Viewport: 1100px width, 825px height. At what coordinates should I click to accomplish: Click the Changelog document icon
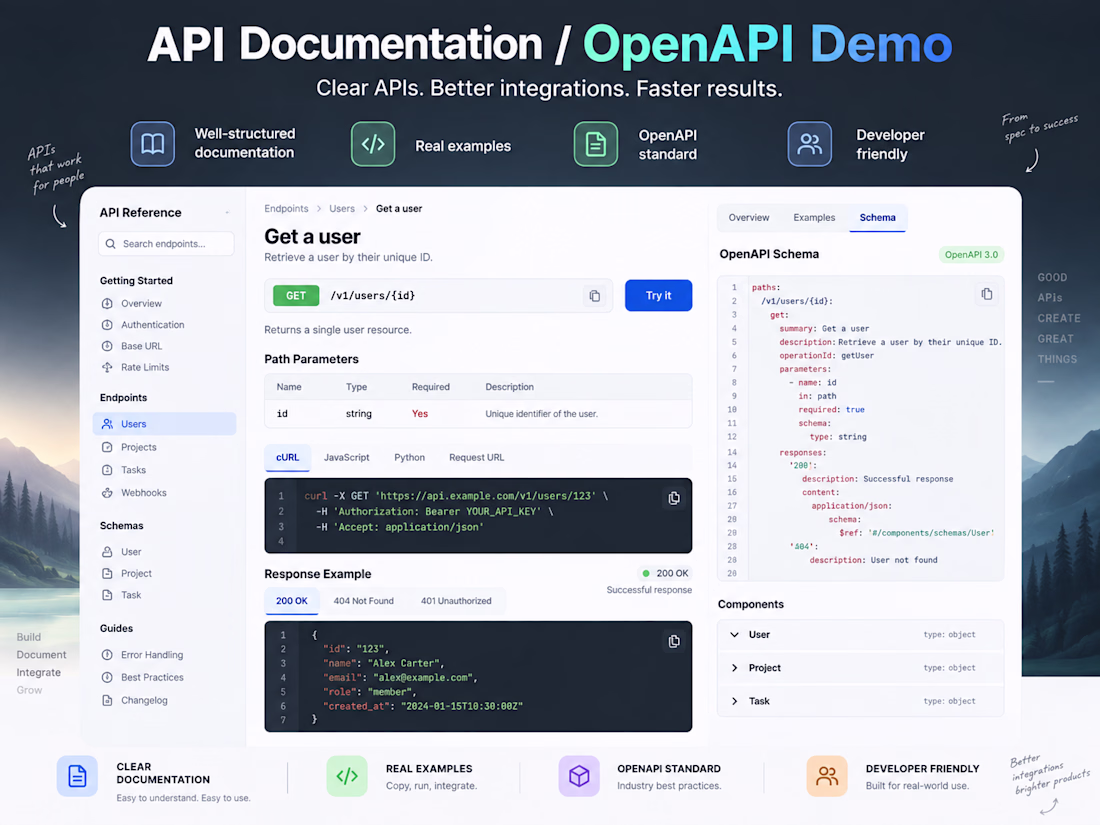click(x=107, y=700)
